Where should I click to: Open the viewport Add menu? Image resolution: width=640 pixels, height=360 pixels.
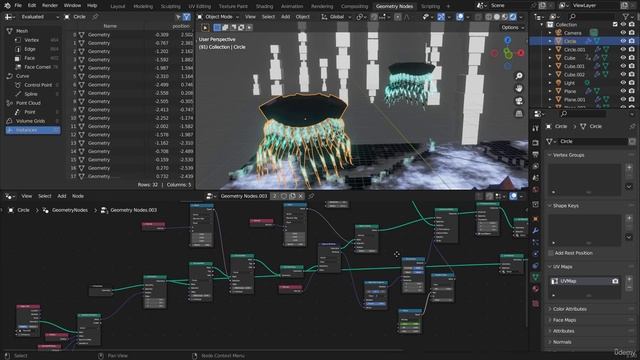[x=285, y=17]
